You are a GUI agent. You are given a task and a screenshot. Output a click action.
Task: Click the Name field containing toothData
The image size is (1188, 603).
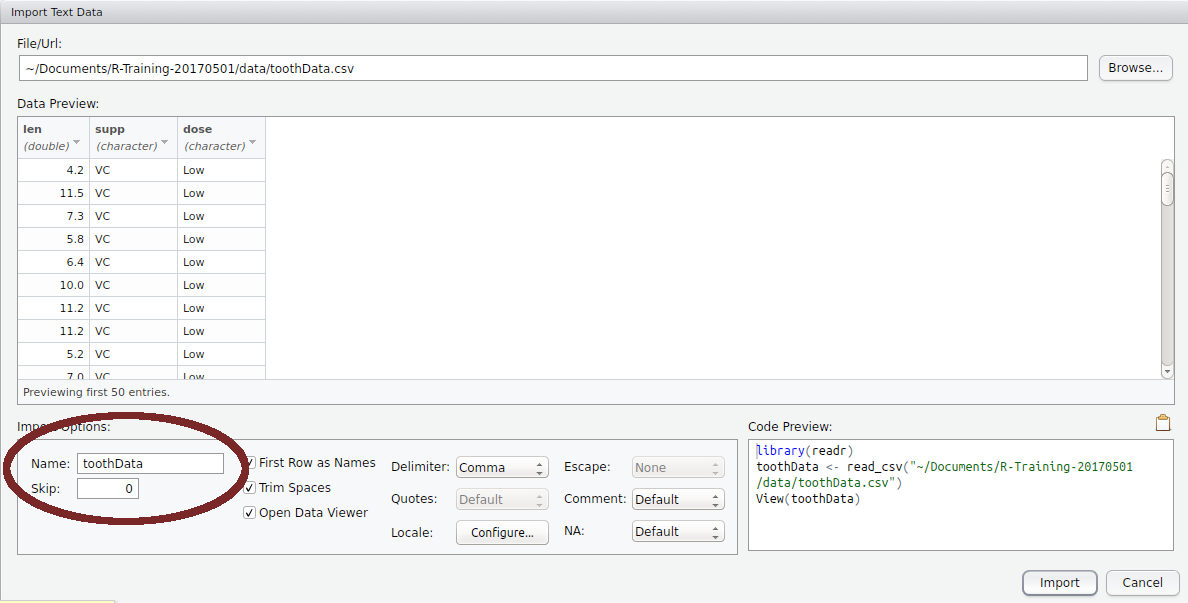150,464
